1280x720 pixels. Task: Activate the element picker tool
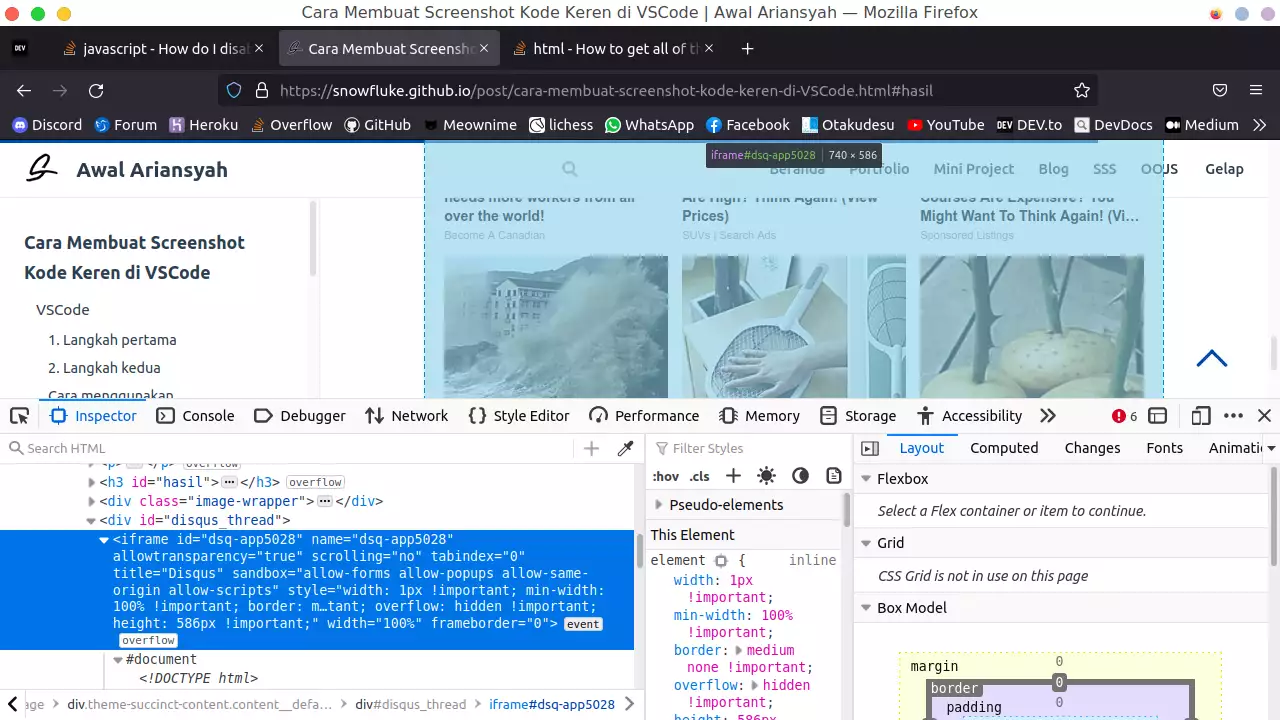point(19,416)
